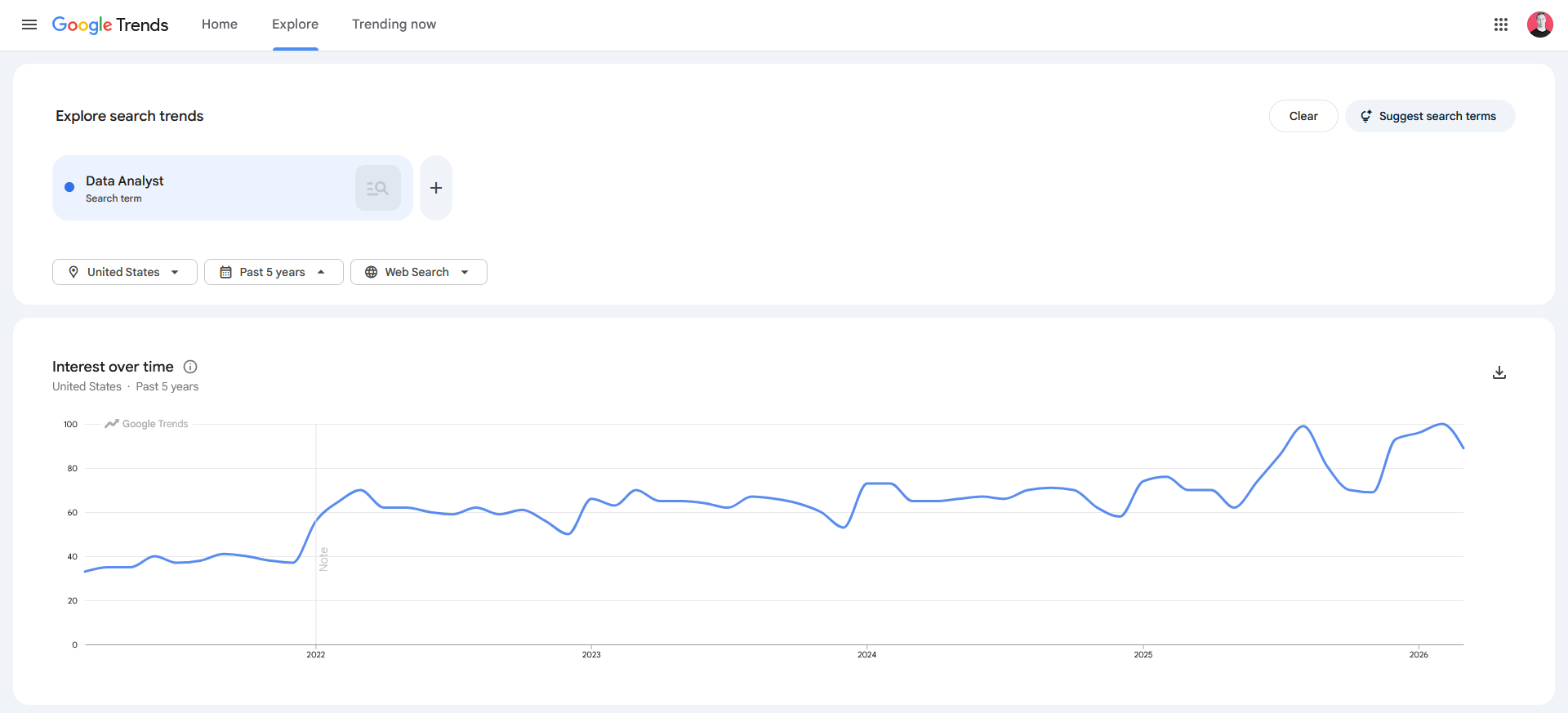Select the Explore tab
Screen dimensions: 1568x713
click(x=295, y=25)
